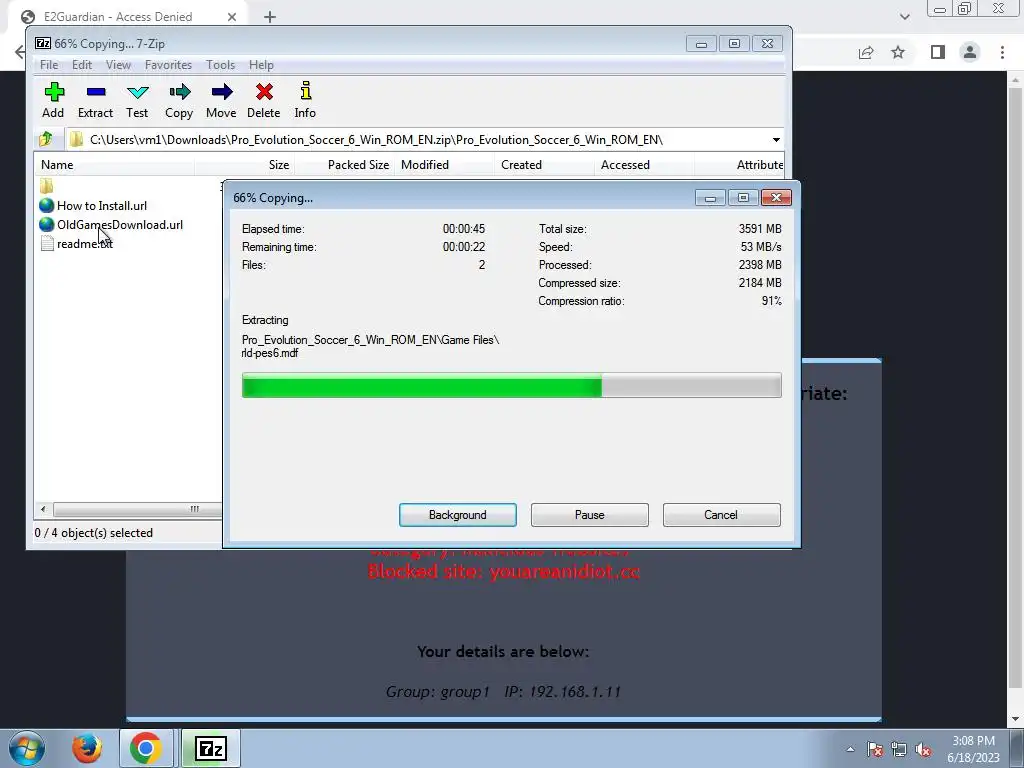Cancel the copying operation
1024x768 pixels.
pyautogui.click(x=721, y=515)
